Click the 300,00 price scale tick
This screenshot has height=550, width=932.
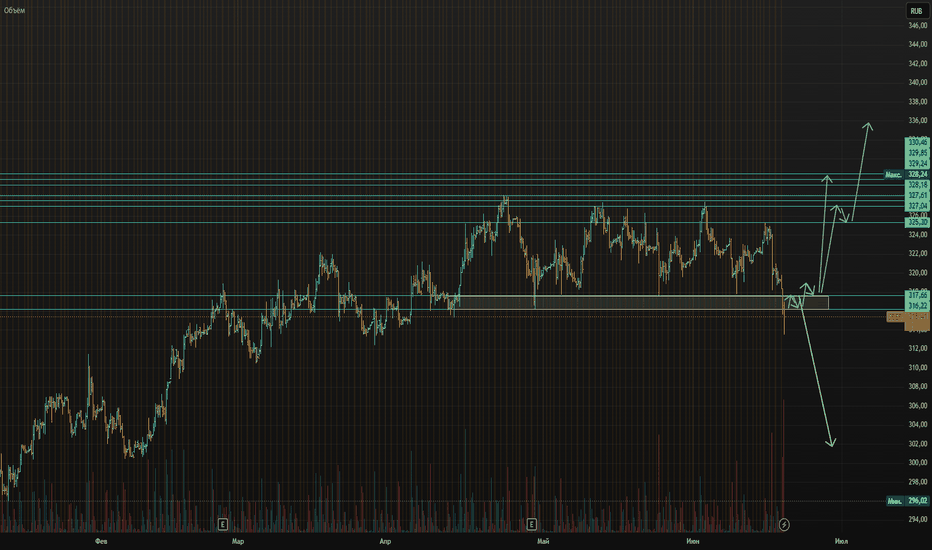(918, 463)
